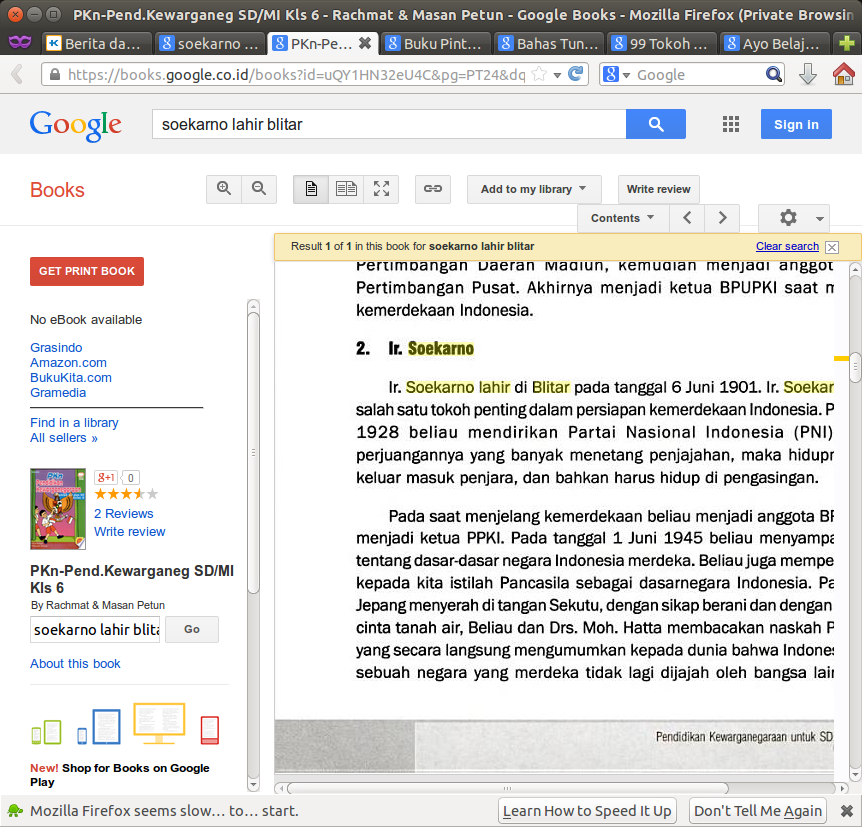The image size is (862, 827).
Task: Click the Clear search link
Action: click(x=787, y=246)
